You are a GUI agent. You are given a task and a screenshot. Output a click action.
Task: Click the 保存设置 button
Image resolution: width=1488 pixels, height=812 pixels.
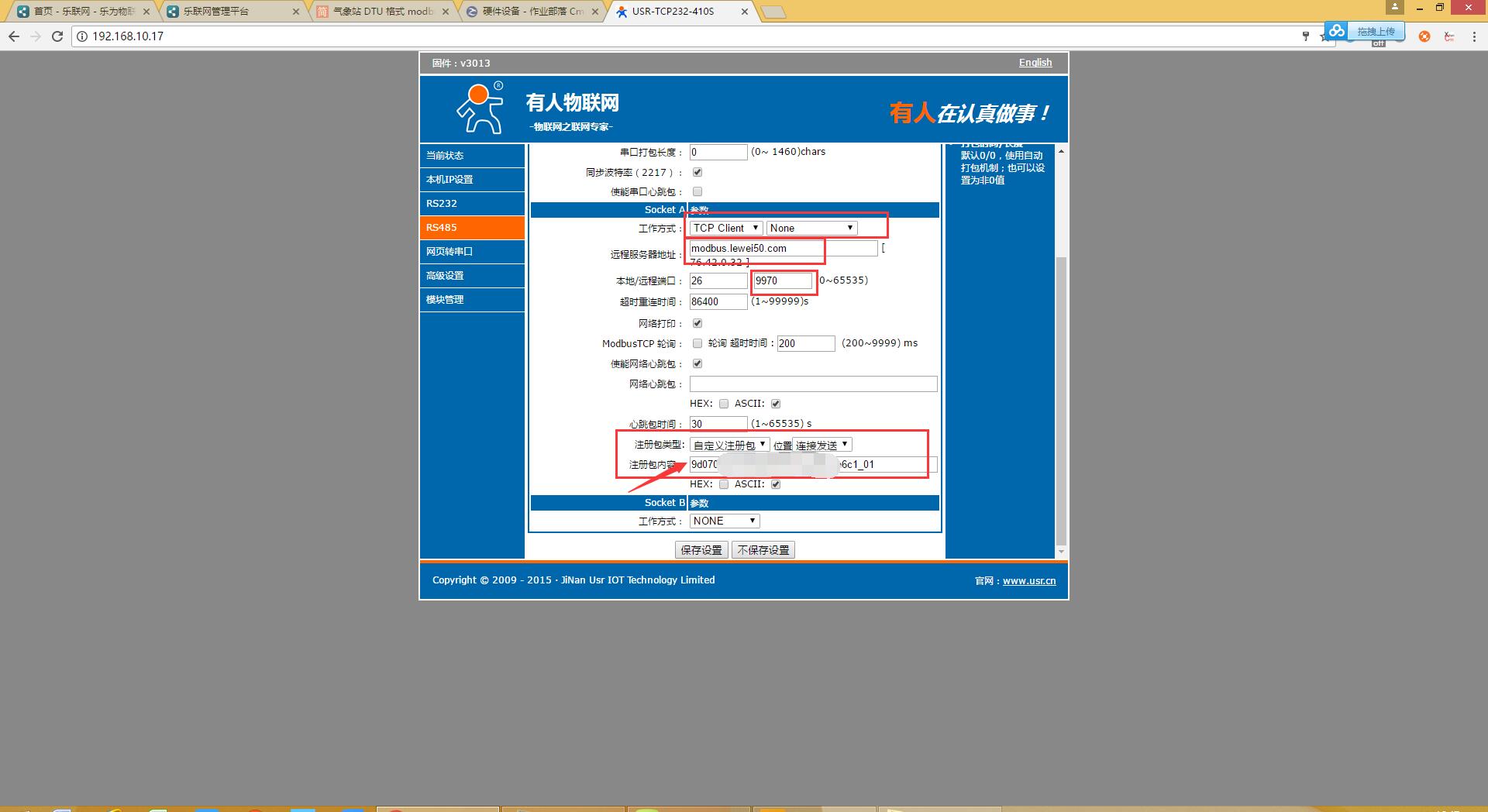[x=701, y=550]
